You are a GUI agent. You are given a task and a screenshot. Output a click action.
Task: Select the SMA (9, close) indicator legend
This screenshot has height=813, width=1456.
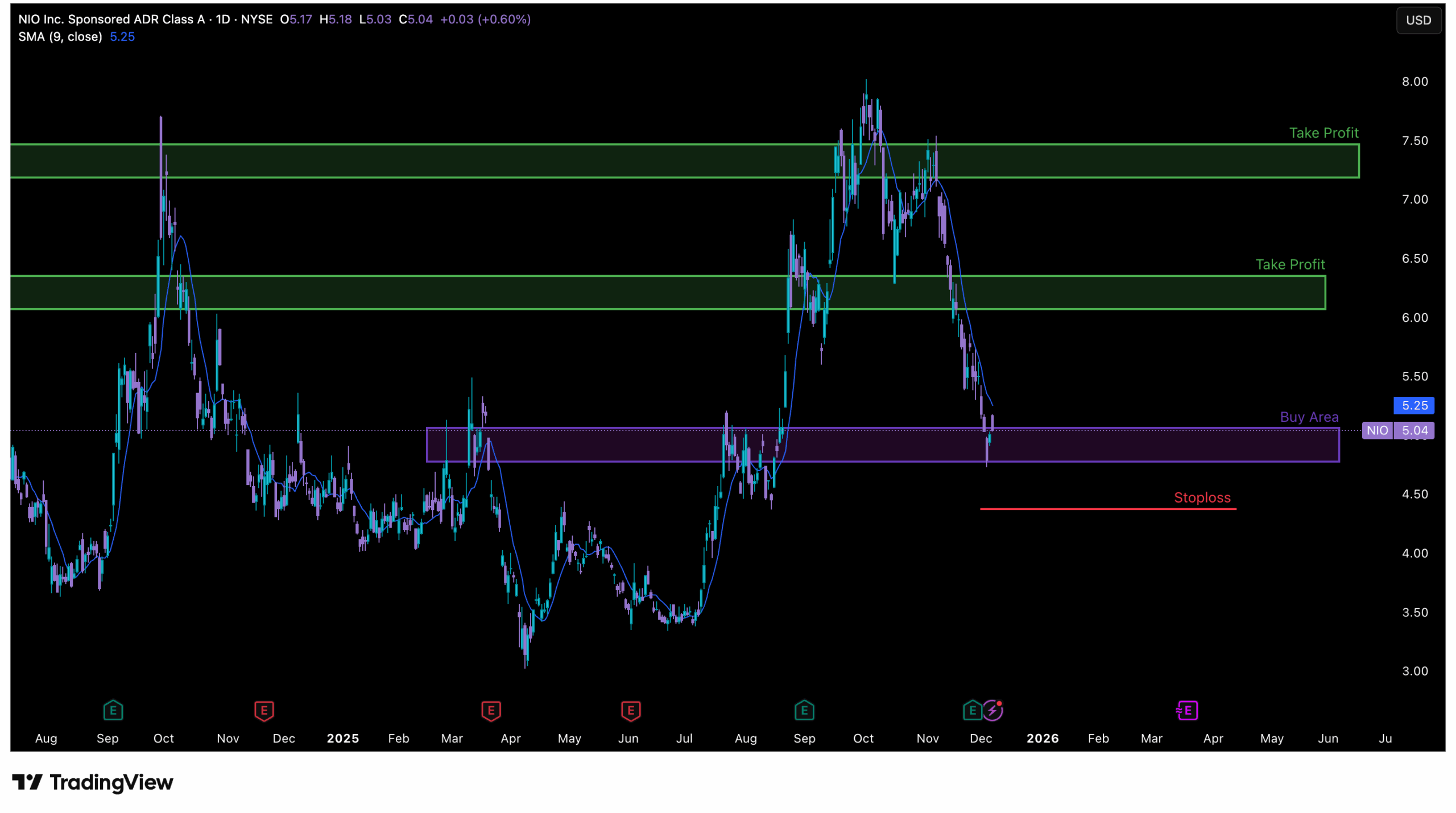[60, 37]
